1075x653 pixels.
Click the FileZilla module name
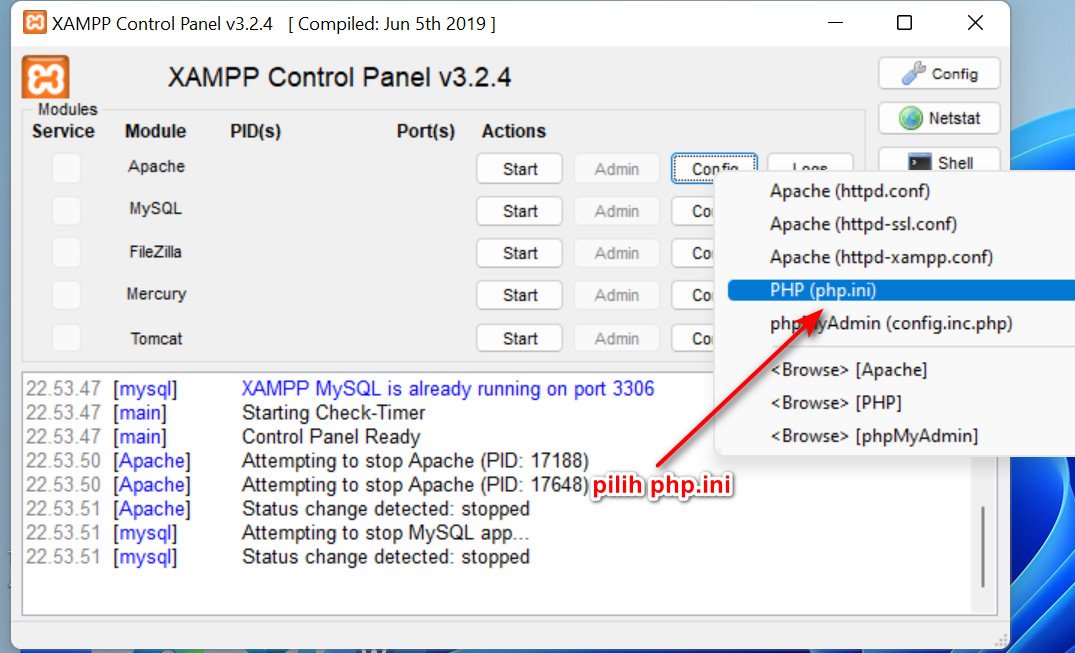pyautogui.click(x=156, y=252)
